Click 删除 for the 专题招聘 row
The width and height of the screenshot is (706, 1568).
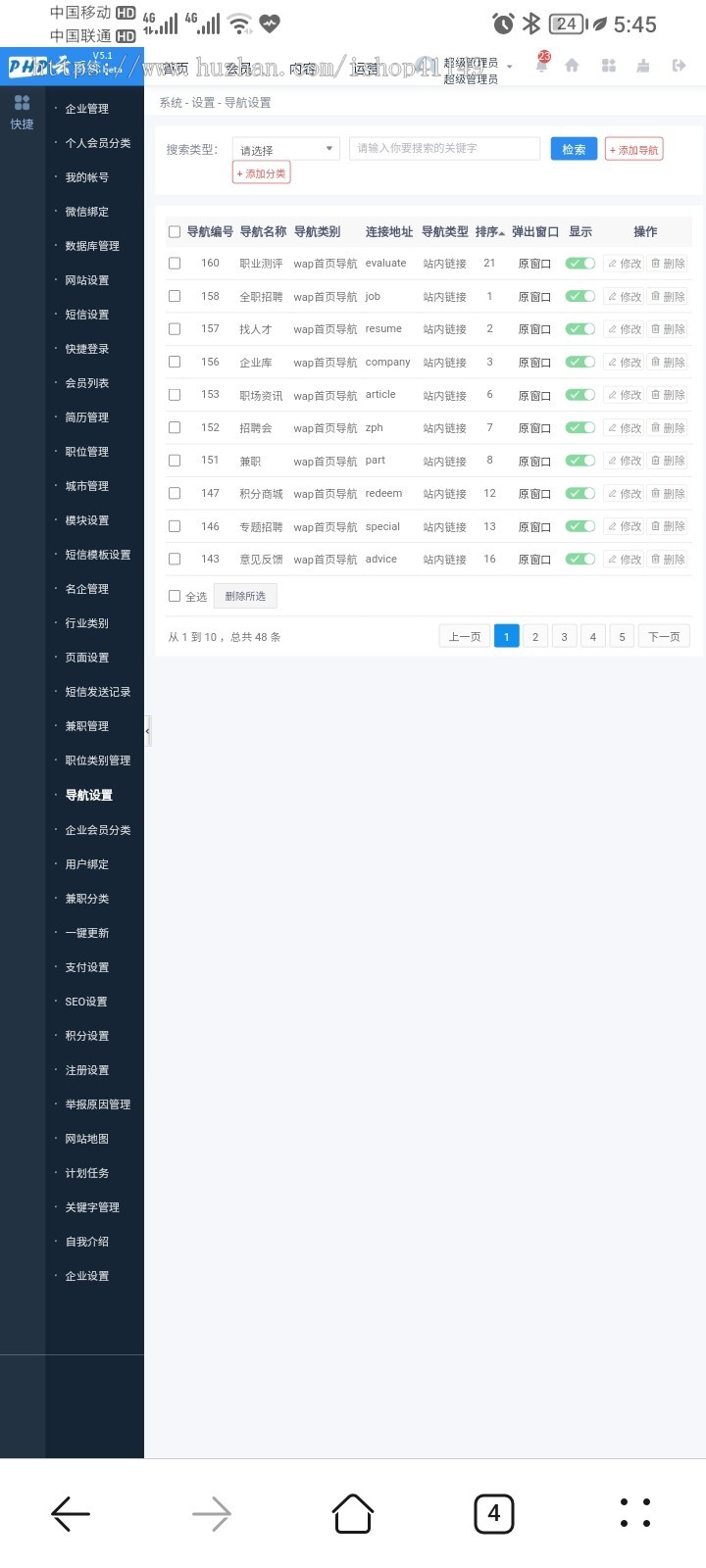click(x=668, y=526)
